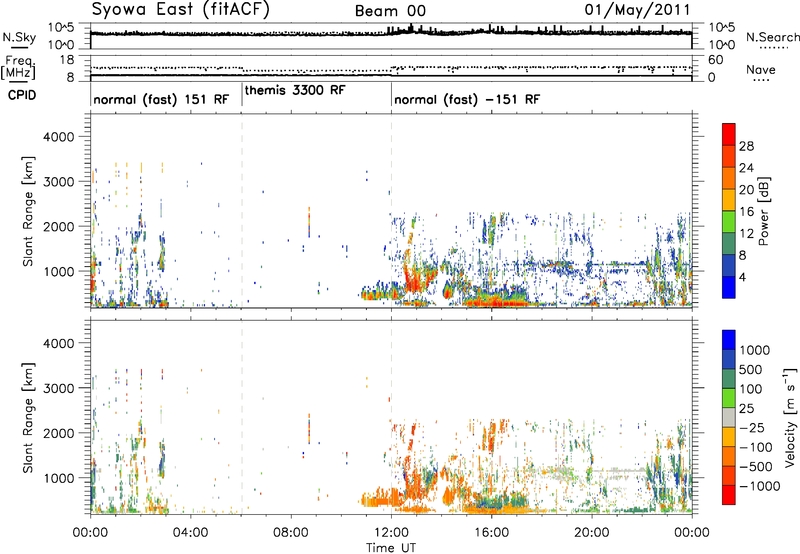Click the '500' value on velocity color bar
800x554 pixels.
(x=751, y=370)
